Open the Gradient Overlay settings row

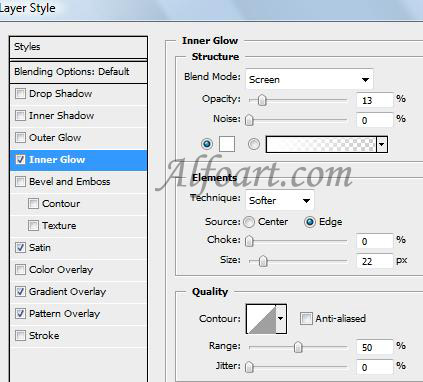point(78,292)
